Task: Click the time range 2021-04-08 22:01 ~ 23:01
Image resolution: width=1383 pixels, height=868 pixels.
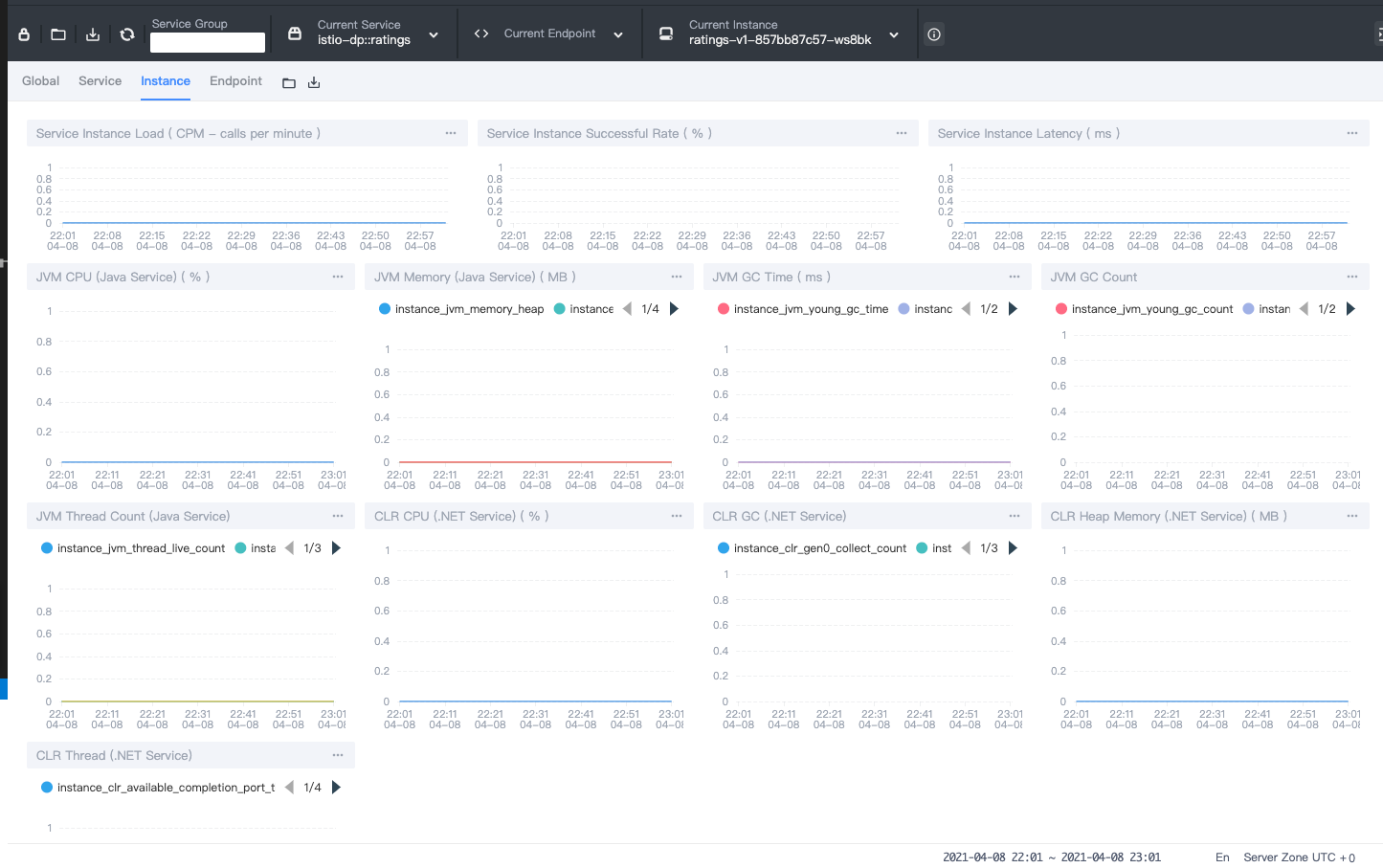Action: click(x=1052, y=857)
